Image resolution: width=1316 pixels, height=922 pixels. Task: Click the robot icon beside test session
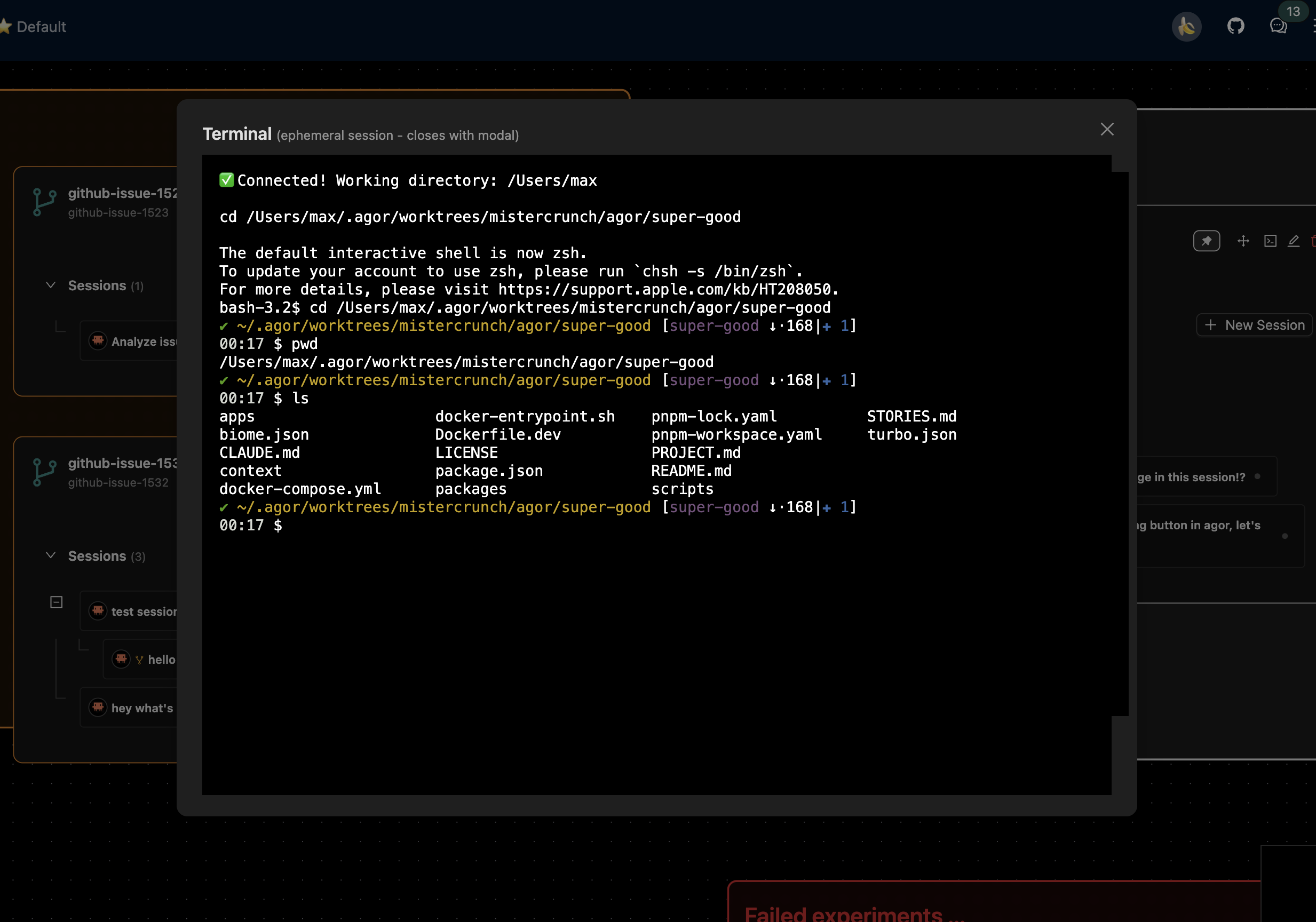tap(97, 611)
